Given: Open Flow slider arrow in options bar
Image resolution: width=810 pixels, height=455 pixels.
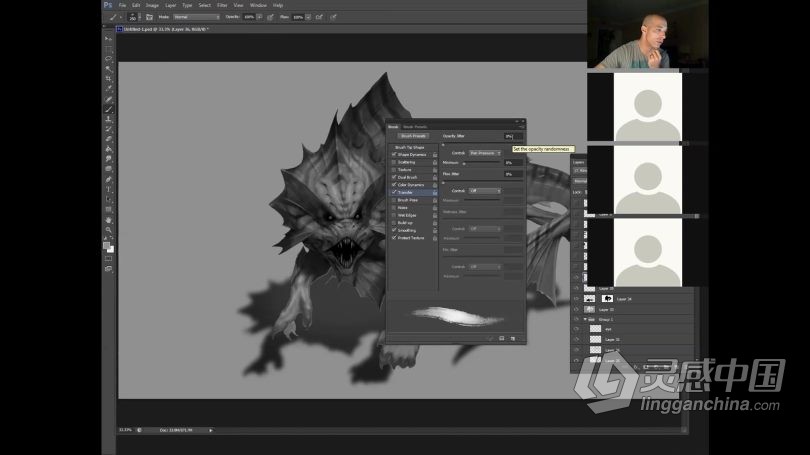Looking at the screenshot, I should [308, 17].
